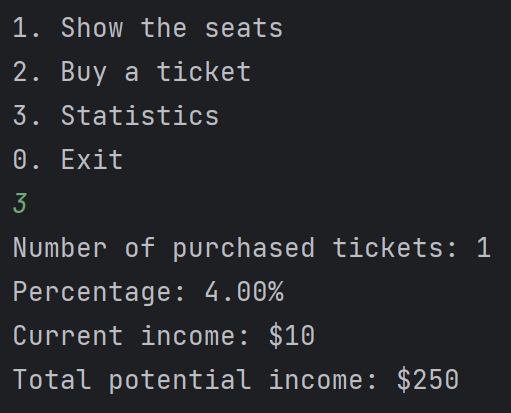Click the "Current income: $10" line
The height and width of the screenshot is (413, 511).
164,336
